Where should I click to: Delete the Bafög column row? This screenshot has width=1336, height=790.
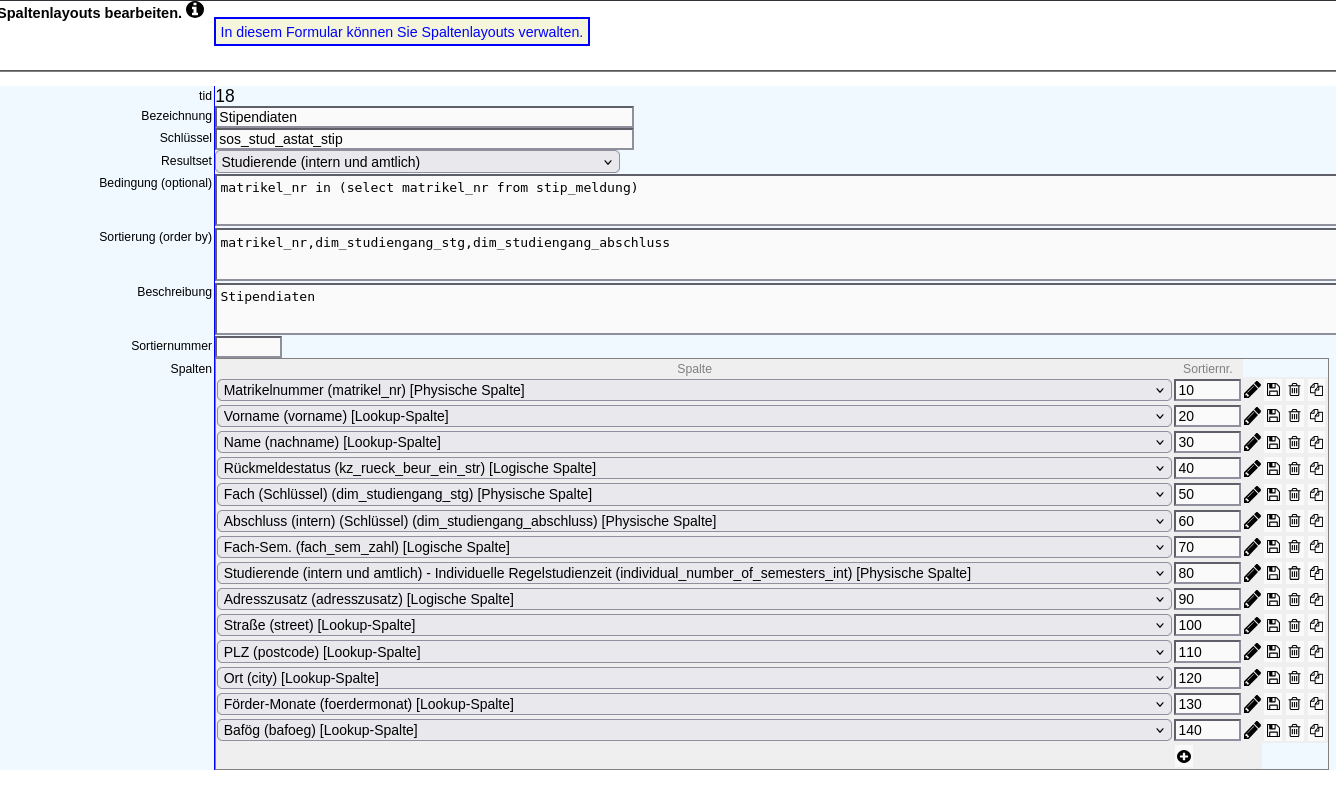pos(1294,730)
